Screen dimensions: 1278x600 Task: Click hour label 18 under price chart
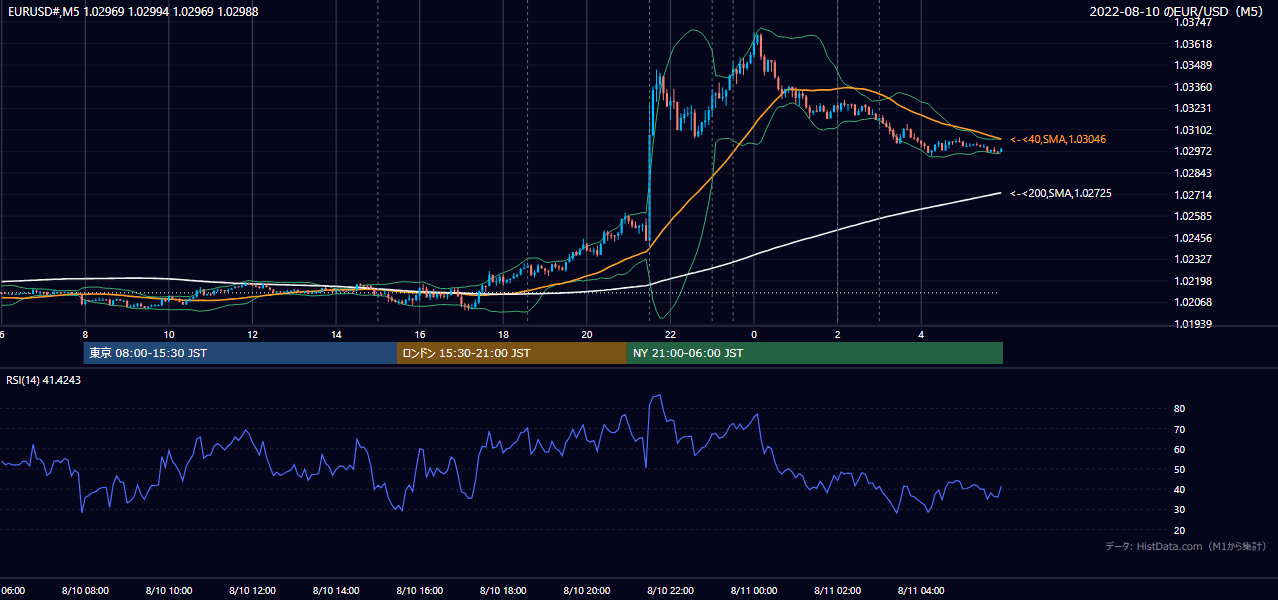click(503, 335)
